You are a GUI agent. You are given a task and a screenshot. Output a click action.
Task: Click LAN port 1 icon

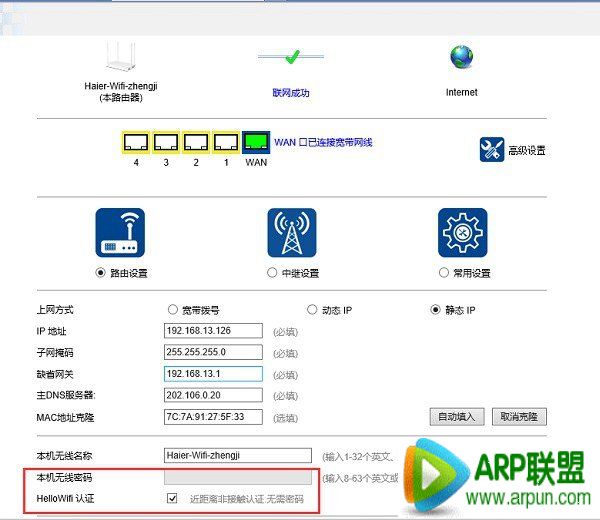click(x=226, y=142)
